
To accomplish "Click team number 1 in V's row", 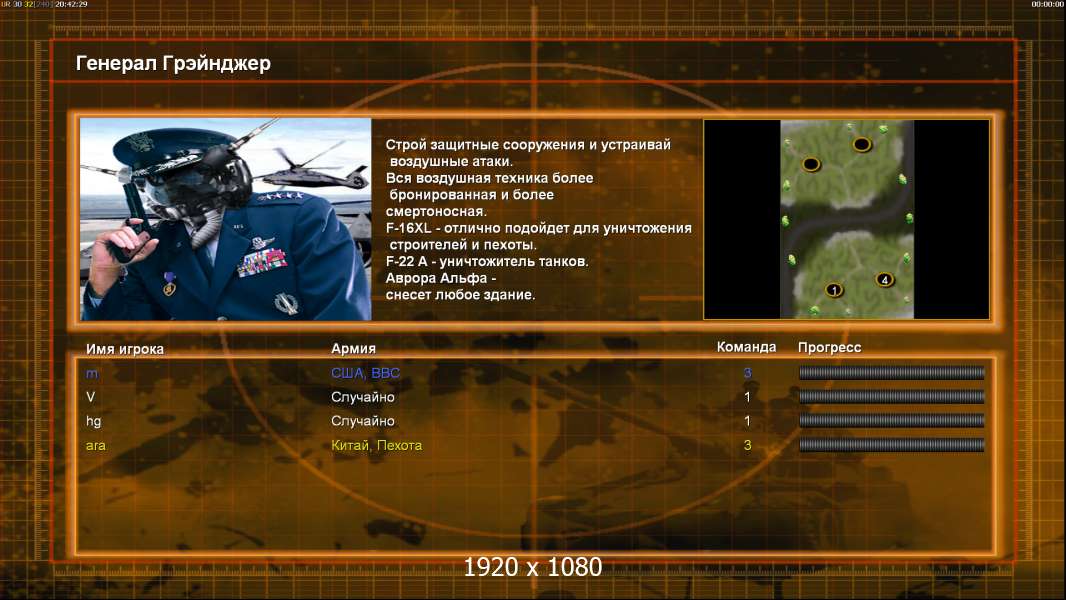I will tap(747, 397).
